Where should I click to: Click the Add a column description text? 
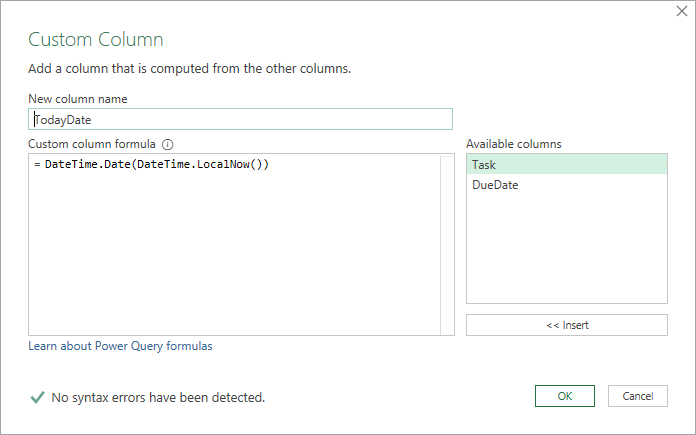pos(189,69)
